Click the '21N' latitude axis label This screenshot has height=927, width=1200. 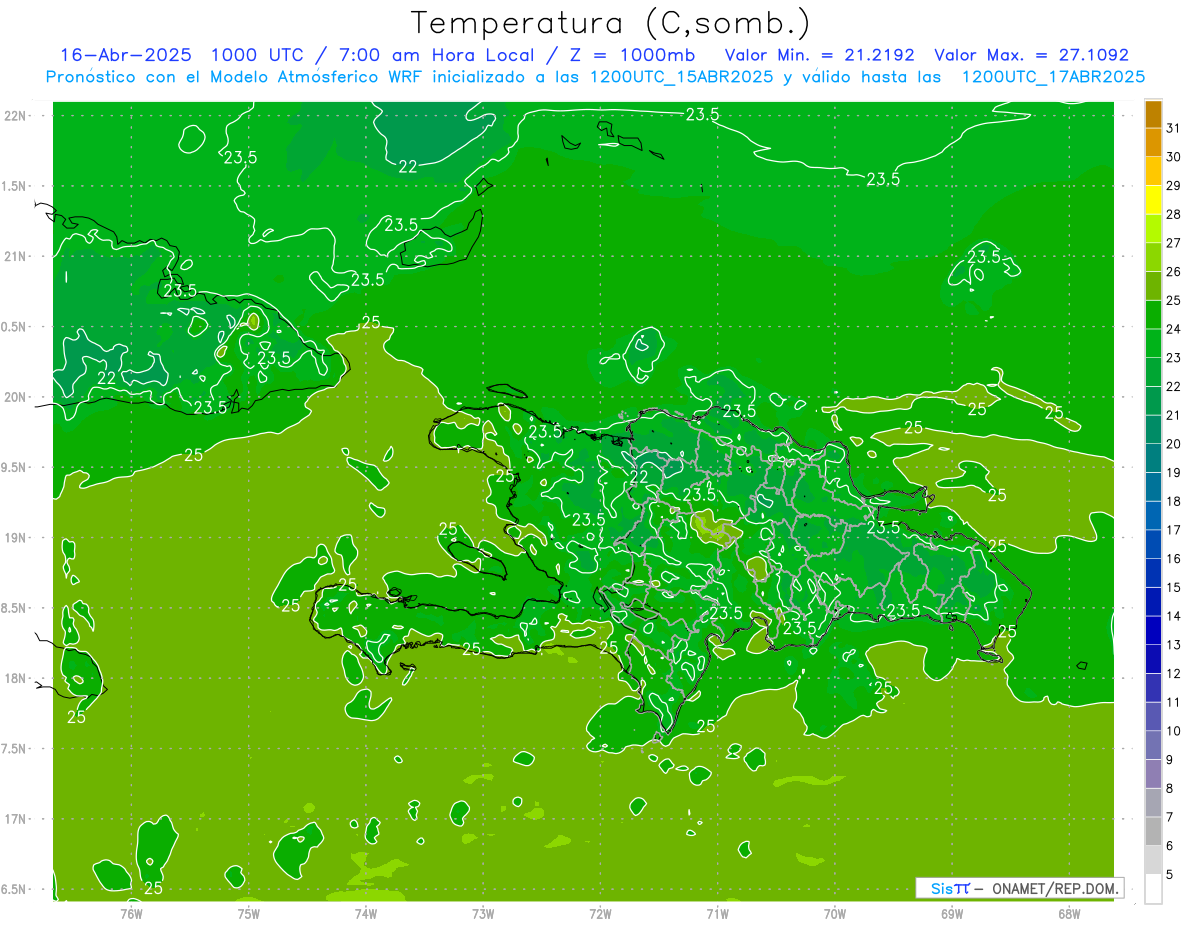tap(15, 256)
